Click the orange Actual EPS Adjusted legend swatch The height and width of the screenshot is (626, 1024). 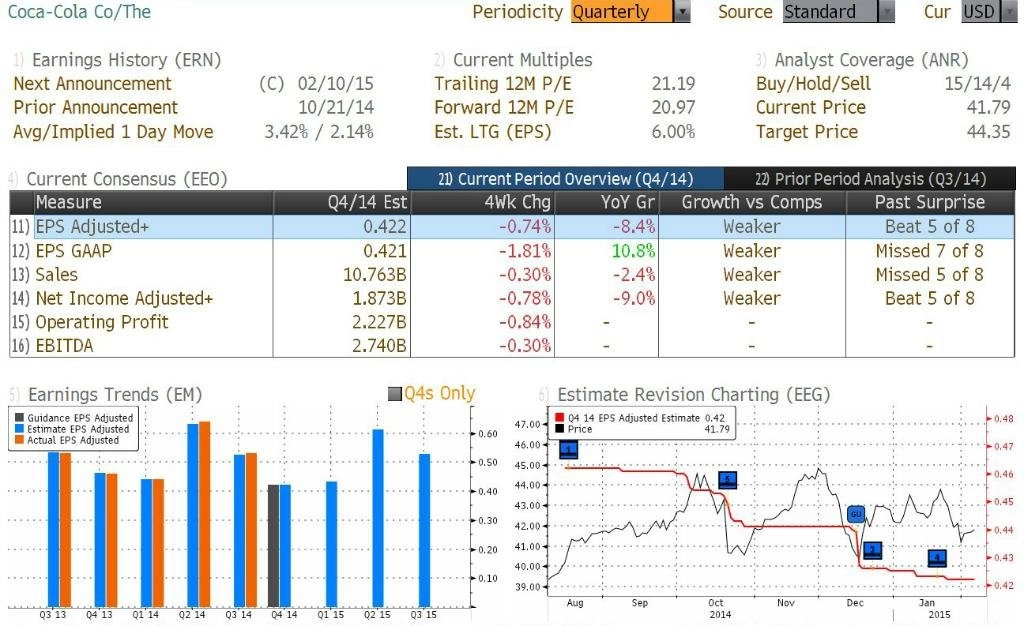click(x=19, y=440)
